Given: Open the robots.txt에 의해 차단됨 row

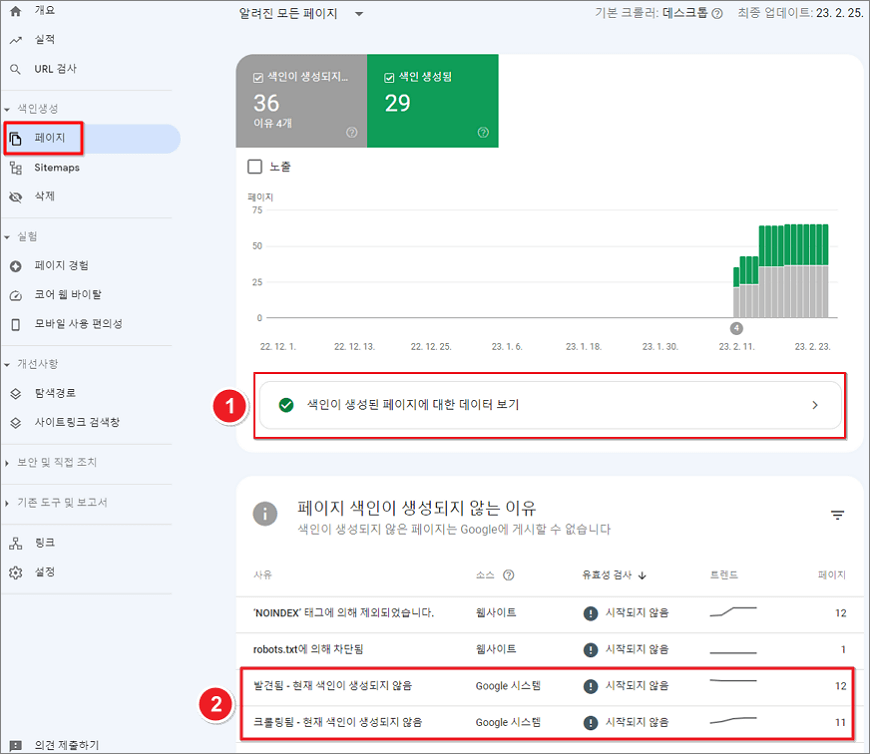Looking at the screenshot, I should coord(549,650).
